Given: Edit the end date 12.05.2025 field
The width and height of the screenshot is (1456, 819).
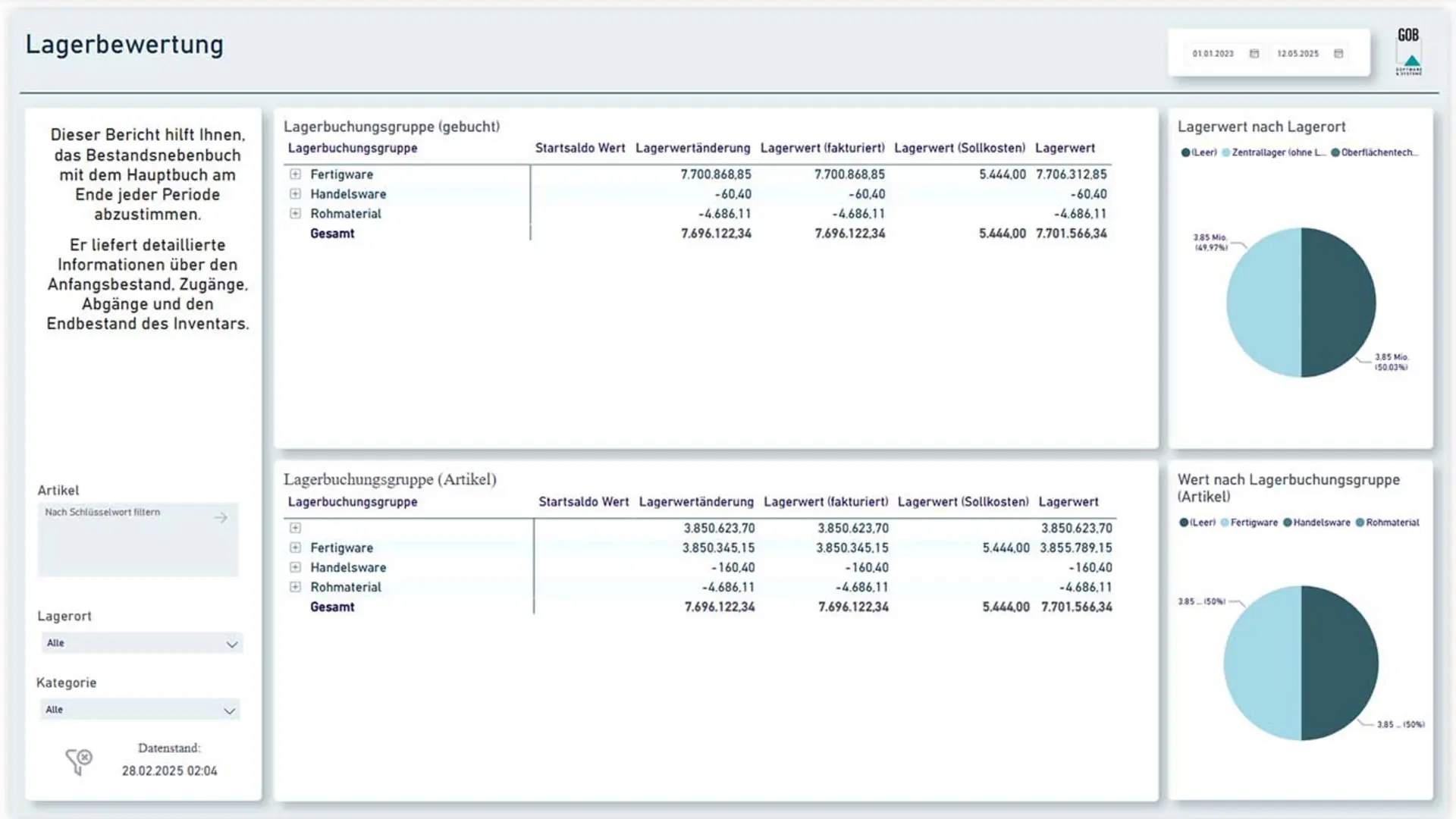Looking at the screenshot, I should click(1298, 54).
